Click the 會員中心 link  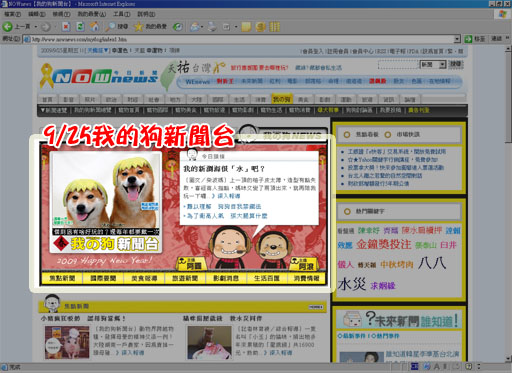363,51
